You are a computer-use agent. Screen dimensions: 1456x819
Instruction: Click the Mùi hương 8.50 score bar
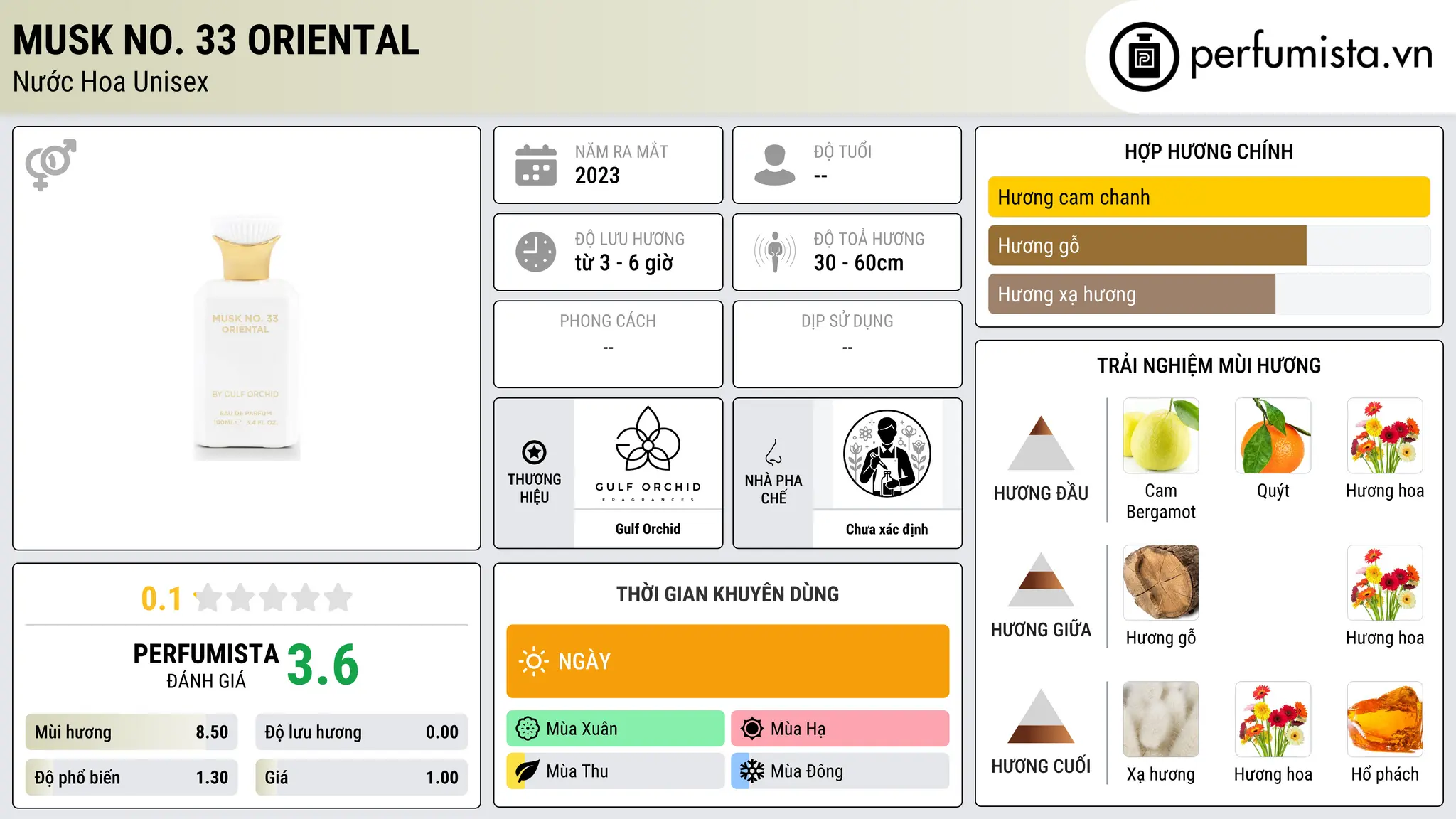point(132,732)
